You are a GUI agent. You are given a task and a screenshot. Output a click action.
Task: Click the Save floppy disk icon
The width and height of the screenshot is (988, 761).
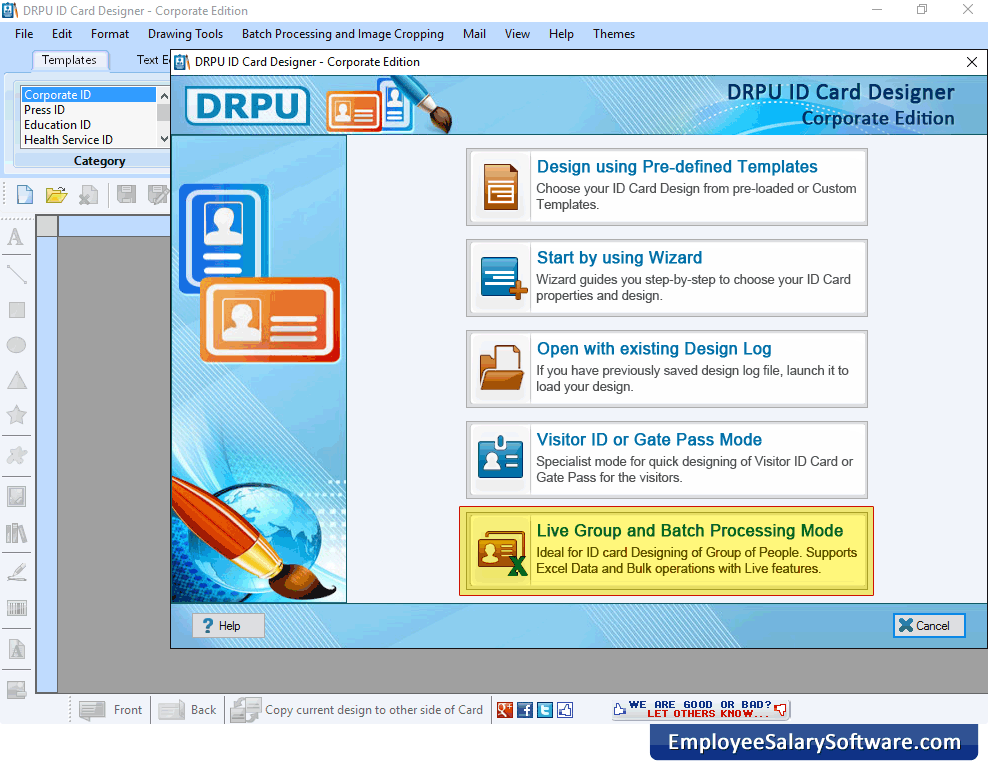point(127,195)
